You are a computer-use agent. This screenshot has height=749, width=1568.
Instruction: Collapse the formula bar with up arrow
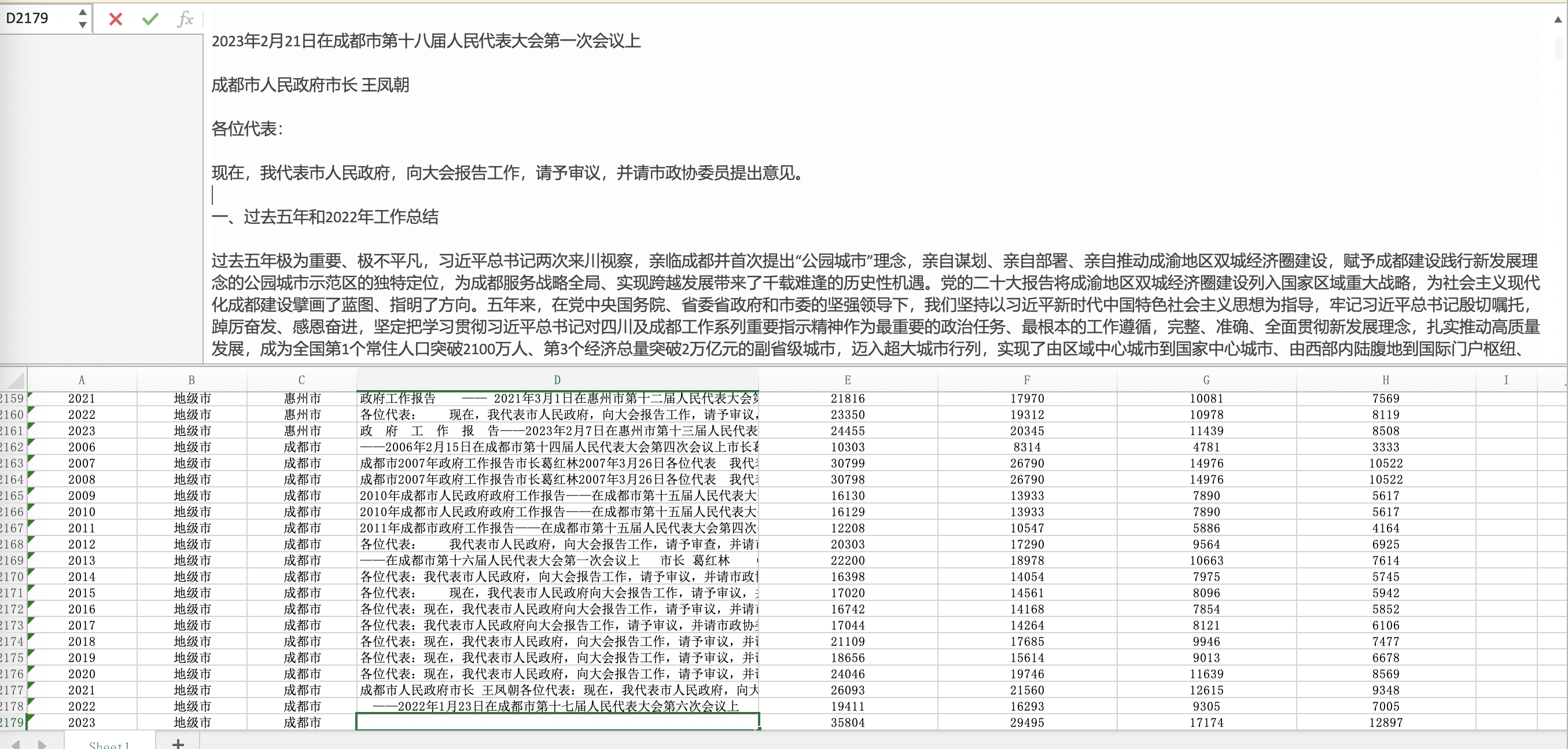click(x=1557, y=20)
